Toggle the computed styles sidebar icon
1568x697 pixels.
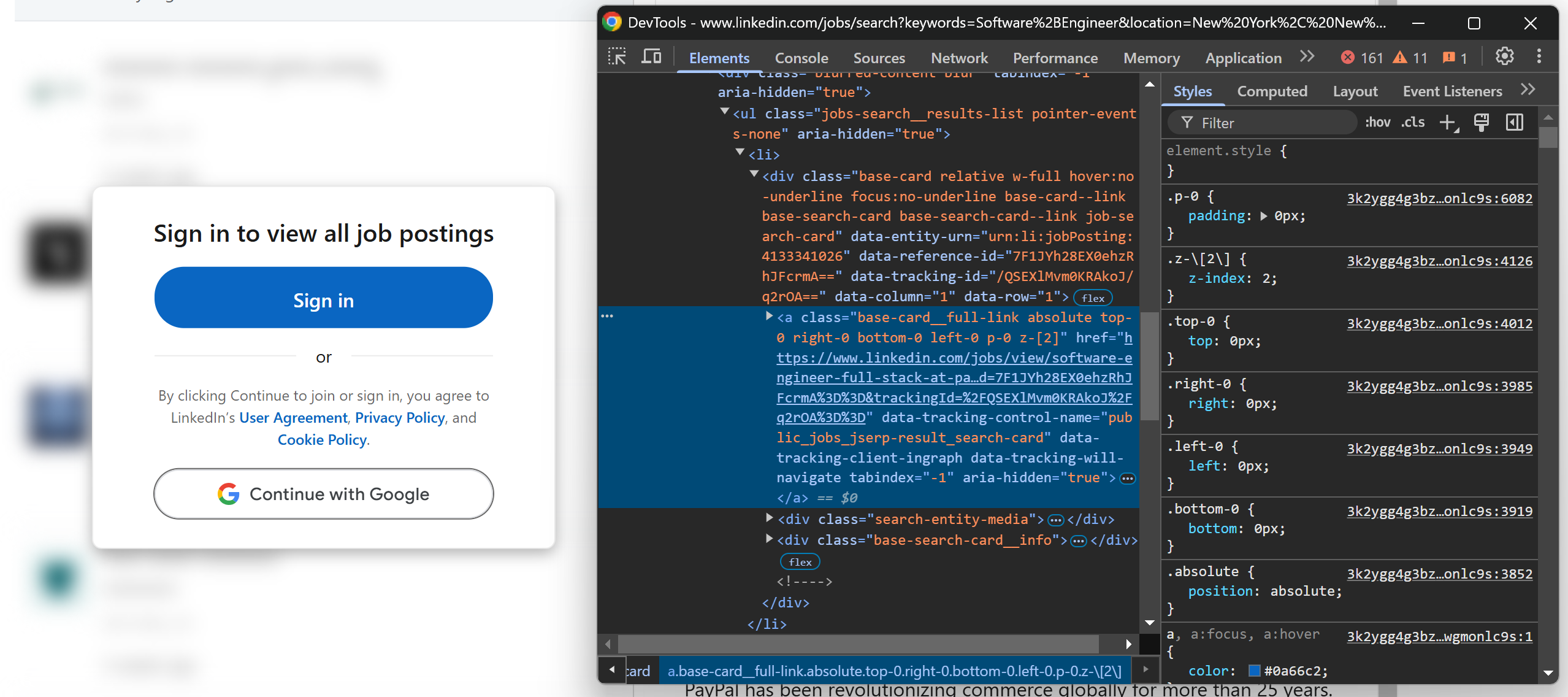(x=1514, y=123)
